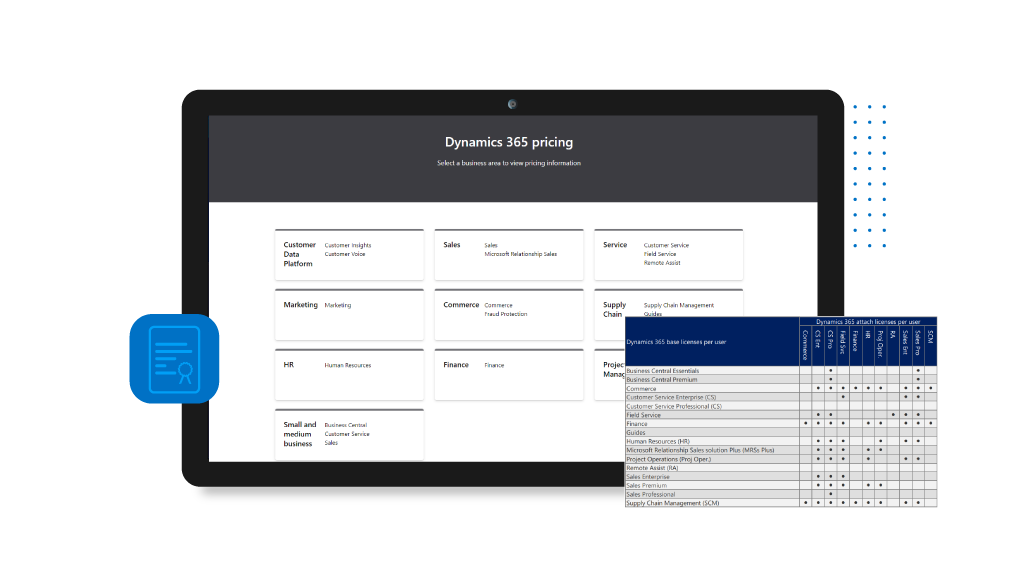Open Microsoft Relationship Sales link
The image size is (1024, 576).
pyautogui.click(x=520, y=254)
